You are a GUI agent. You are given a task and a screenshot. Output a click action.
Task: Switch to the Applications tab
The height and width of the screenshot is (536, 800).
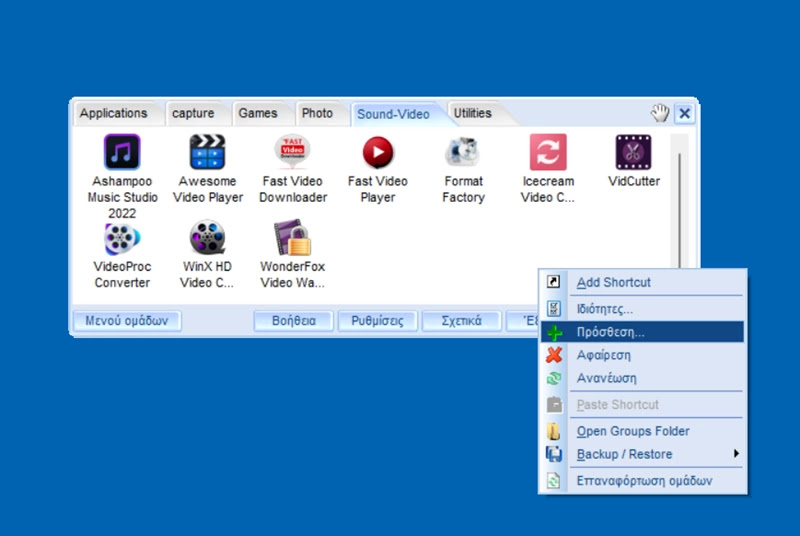[x=113, y=113]
